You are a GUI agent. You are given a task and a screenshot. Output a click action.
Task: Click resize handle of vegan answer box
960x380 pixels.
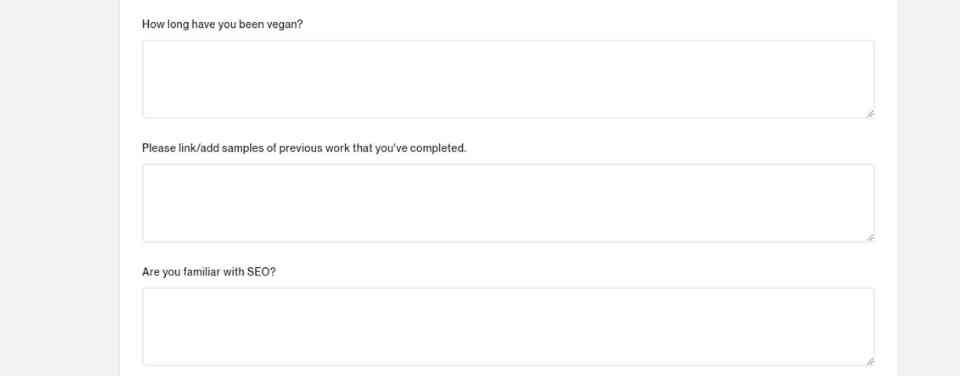pos(869,114)
